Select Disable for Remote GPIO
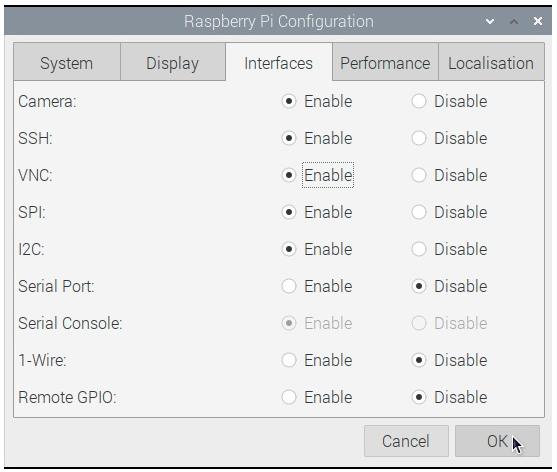Screen dimensions: 557x472 coord(419,397)
